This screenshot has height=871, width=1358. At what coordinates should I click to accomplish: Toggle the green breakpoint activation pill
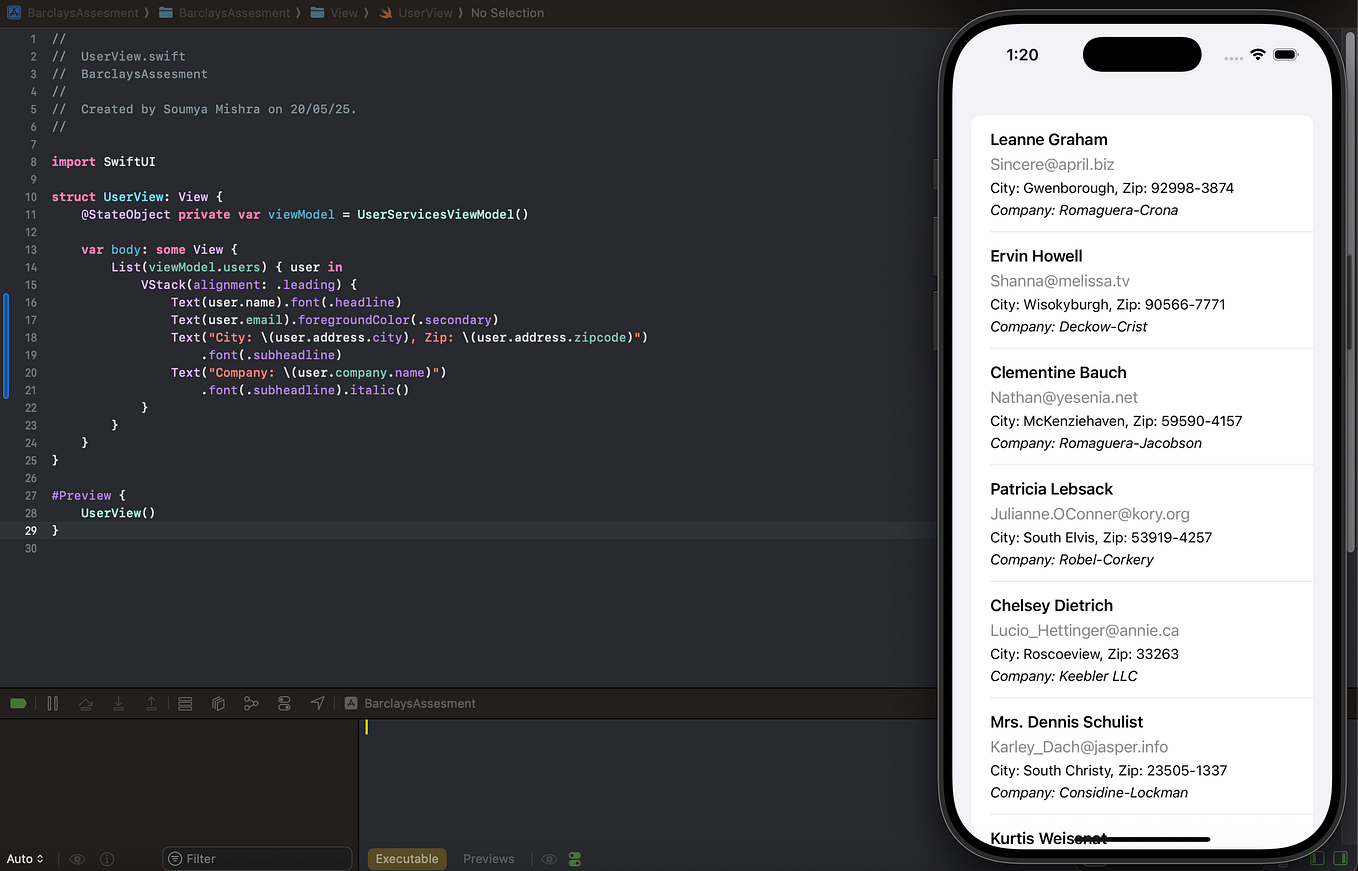tap(18, 703)
